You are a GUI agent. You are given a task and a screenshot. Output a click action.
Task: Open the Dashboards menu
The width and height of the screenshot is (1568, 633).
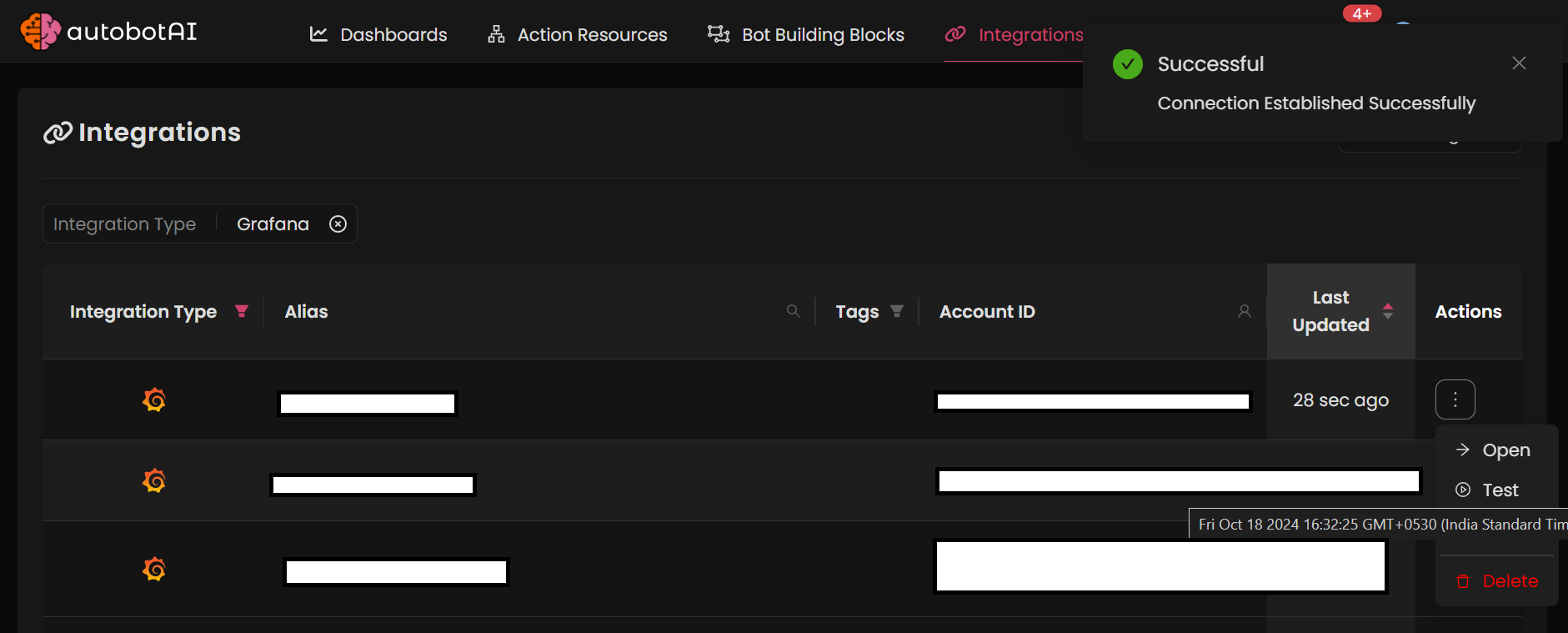pos(378,34)
